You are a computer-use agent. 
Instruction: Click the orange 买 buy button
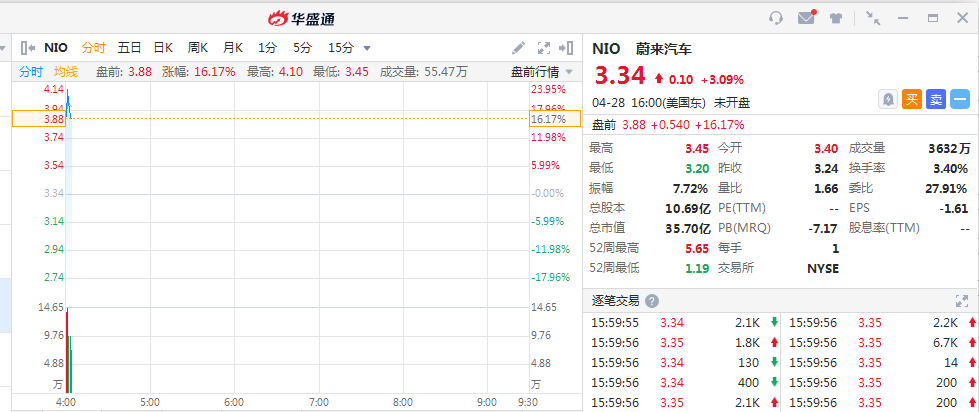point(912,99)
